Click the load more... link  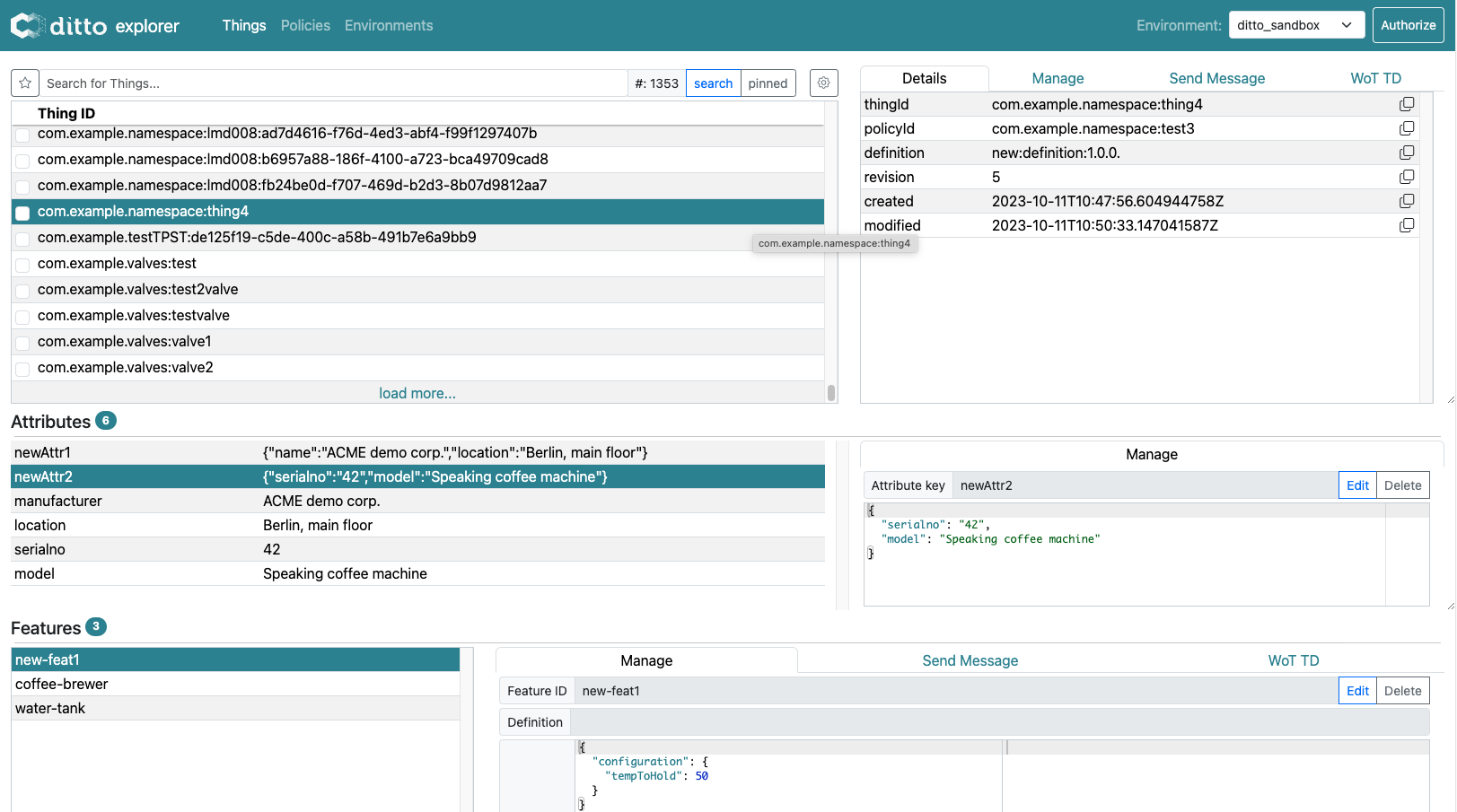click(x=417, y=393)
